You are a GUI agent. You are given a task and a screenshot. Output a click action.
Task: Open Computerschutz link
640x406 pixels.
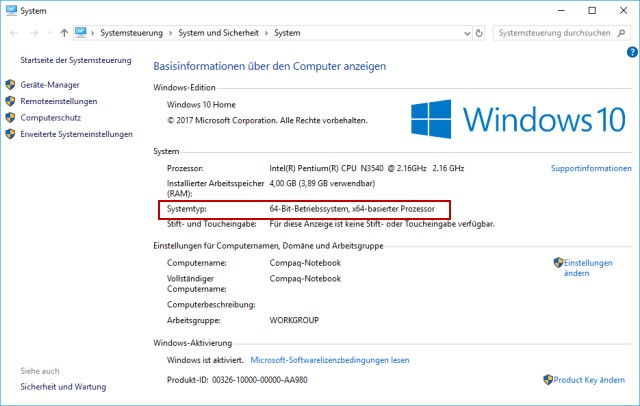coord(51,118)
